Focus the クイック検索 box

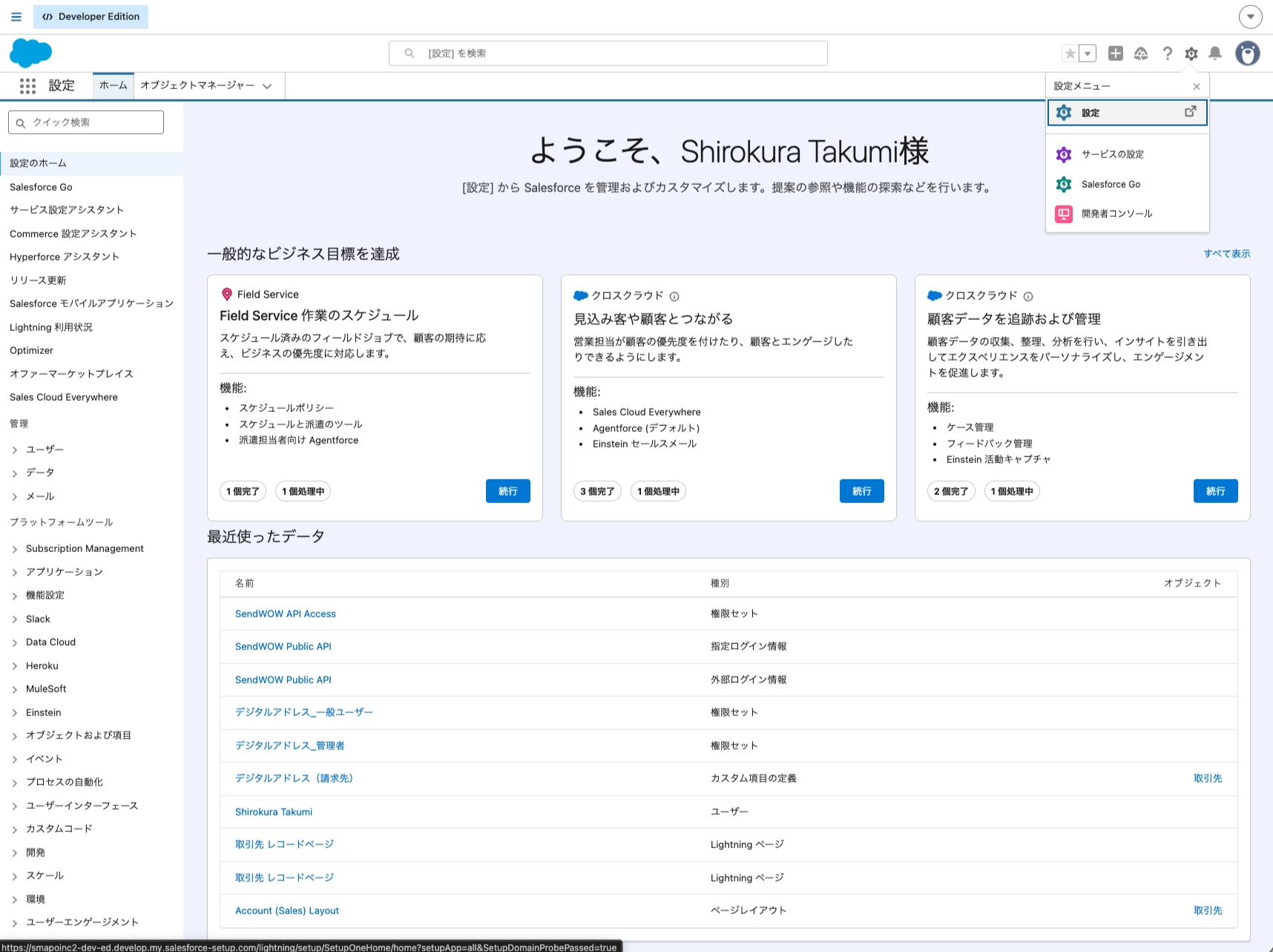86,122
